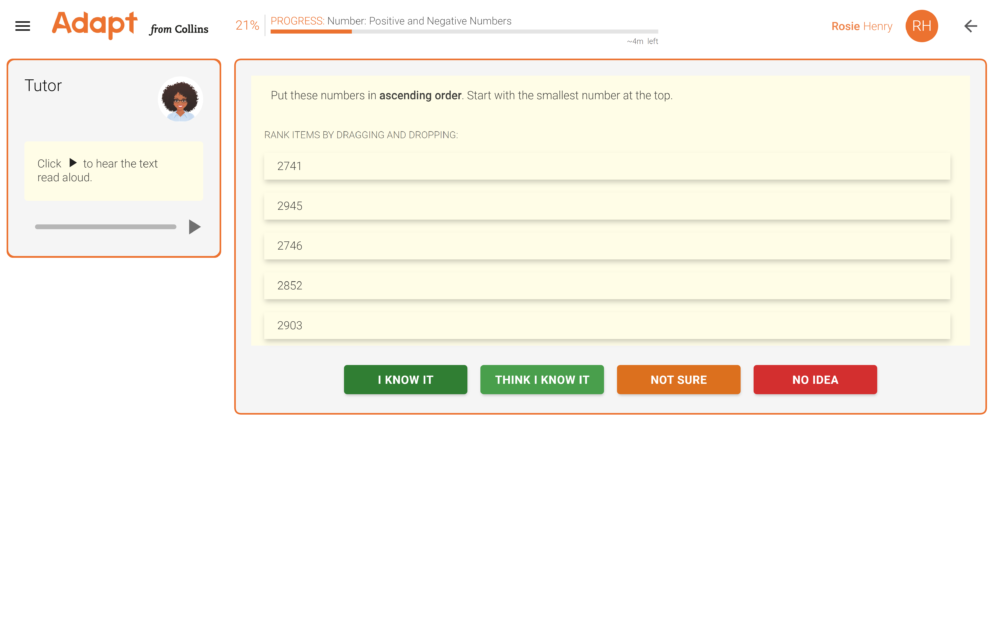The width and height of the screenshot is (1000, 626).
Task: Click the Tutor avatar picture
Action: click(x=180, y=100)
